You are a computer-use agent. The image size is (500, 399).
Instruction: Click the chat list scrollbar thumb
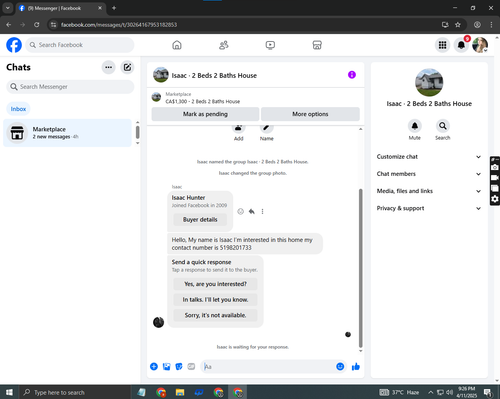coord(137,132)
